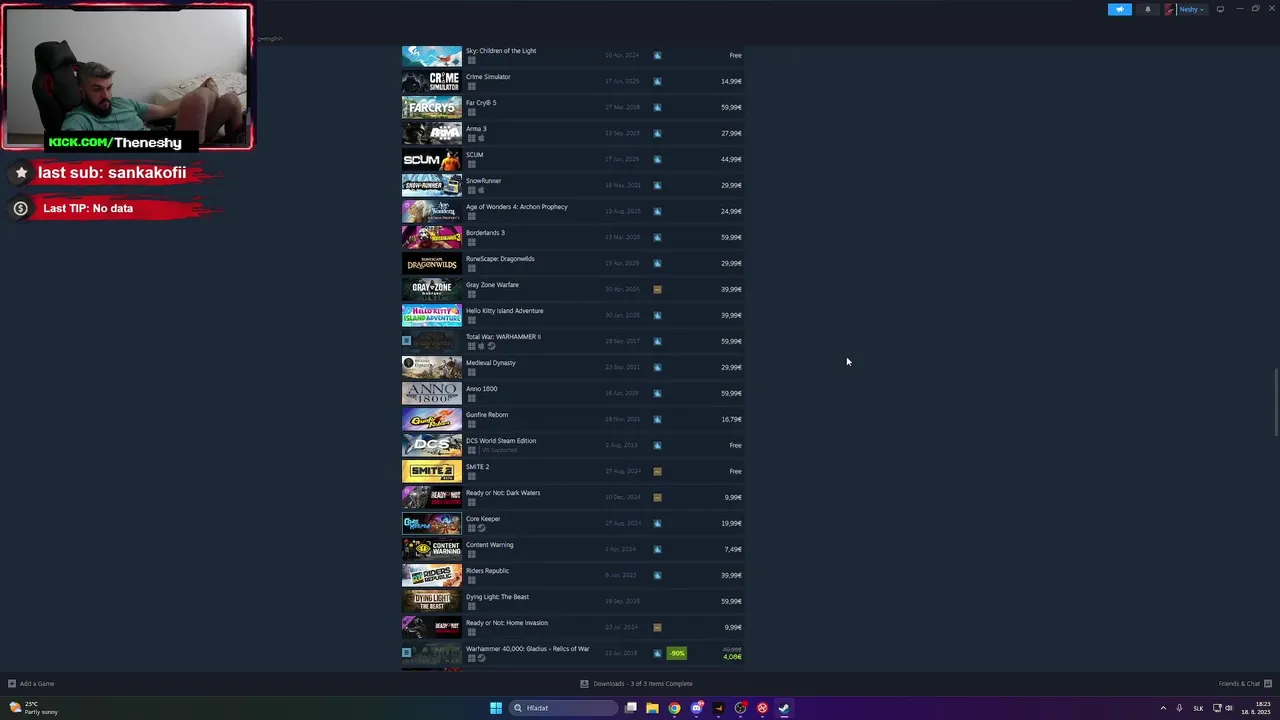Click the Gunfire Reborn price 16,79€
This screenshot has height=720, width=1280.
click(731, 419)
